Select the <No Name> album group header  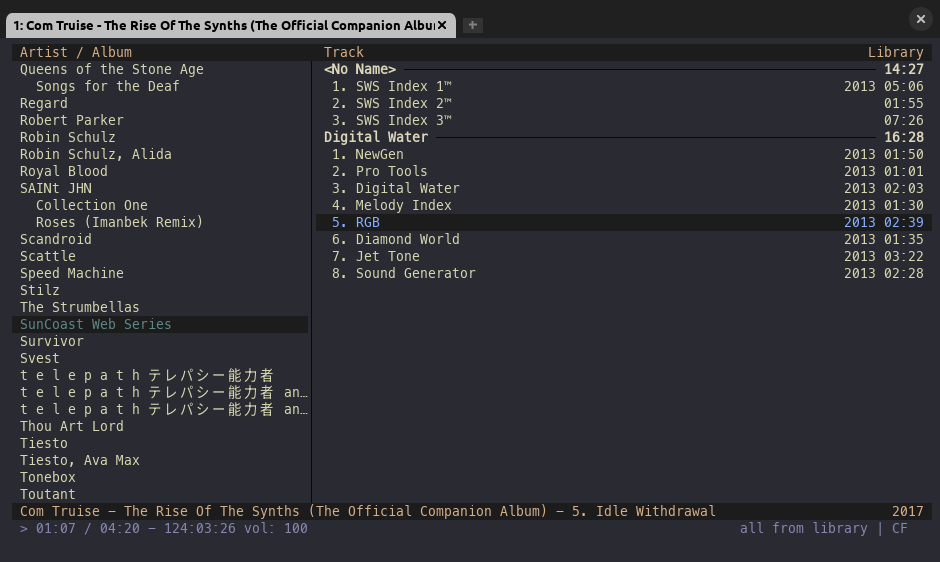coord(623,70)
